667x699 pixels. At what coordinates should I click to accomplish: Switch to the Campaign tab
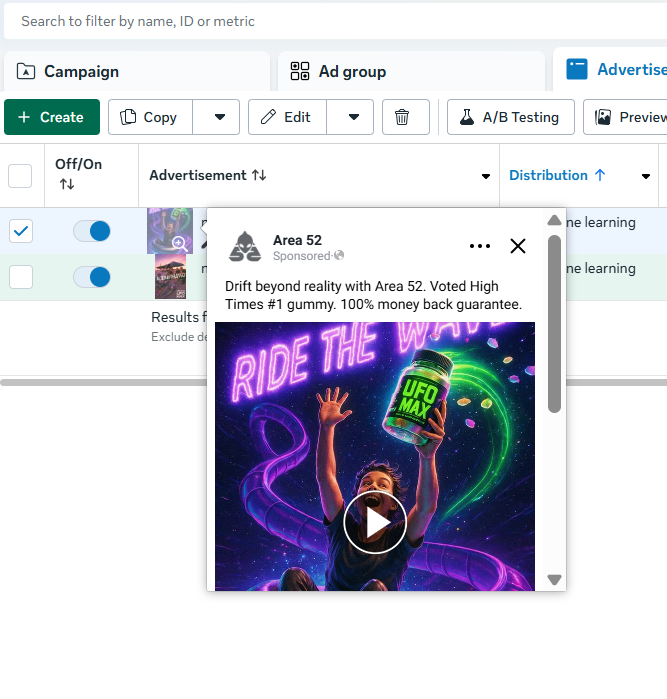click(137, 71)
